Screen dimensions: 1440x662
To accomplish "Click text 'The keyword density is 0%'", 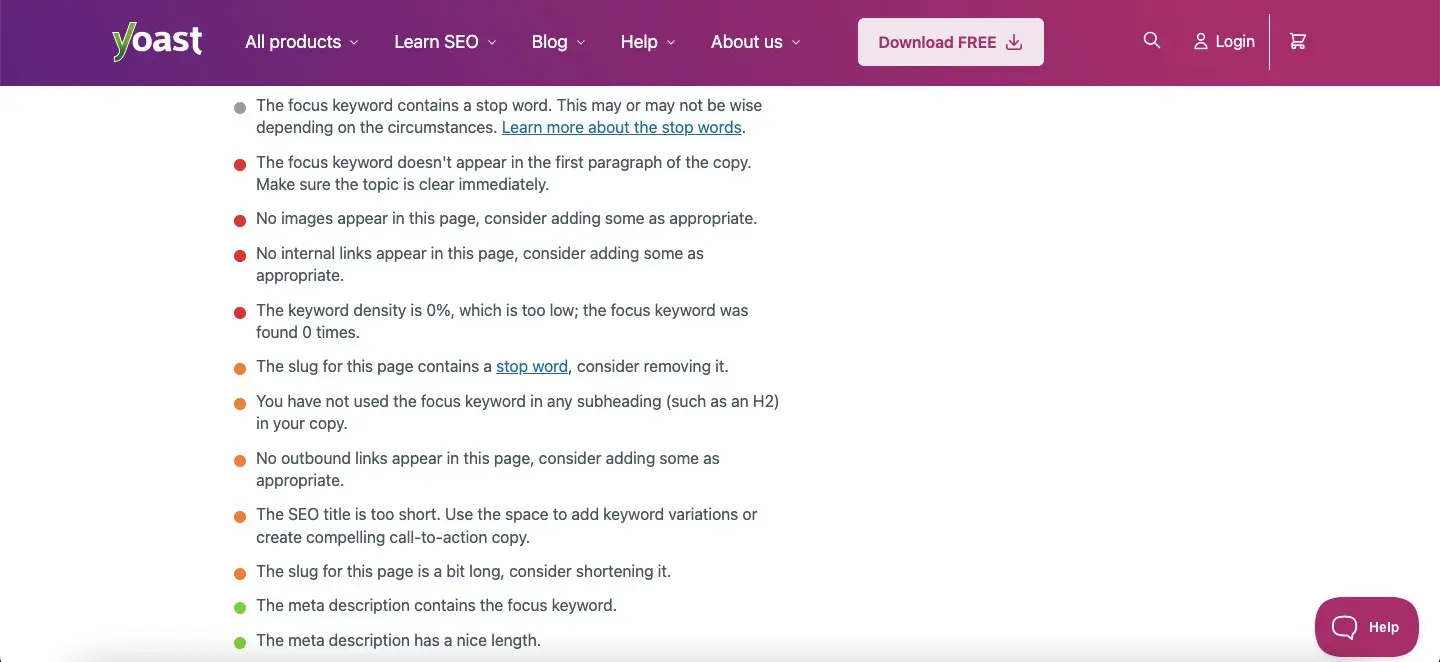I will [353, 310].
